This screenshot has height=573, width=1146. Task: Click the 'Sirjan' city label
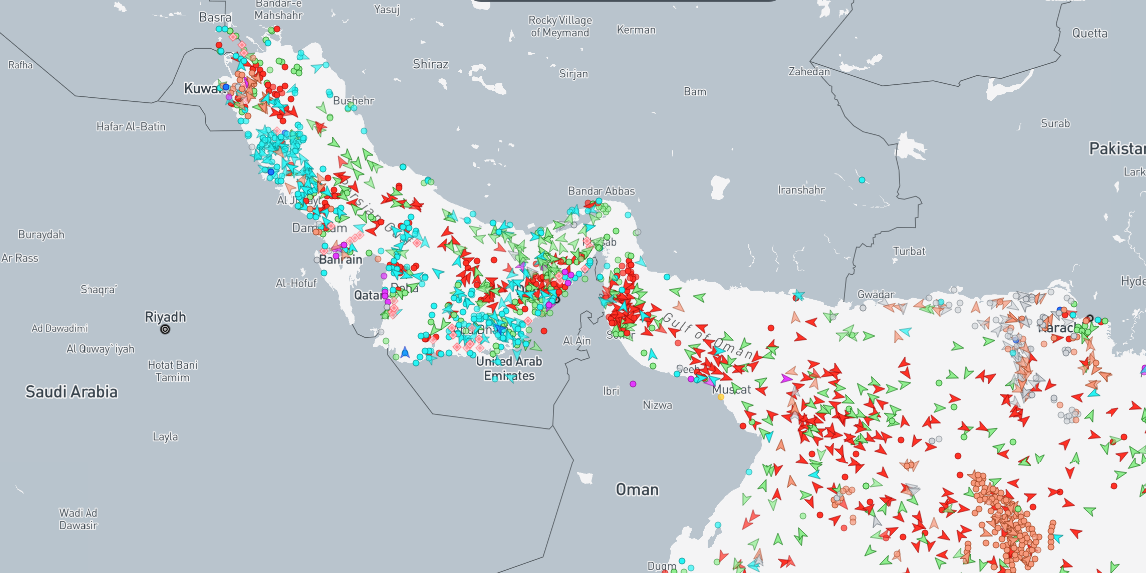point(573,74)
